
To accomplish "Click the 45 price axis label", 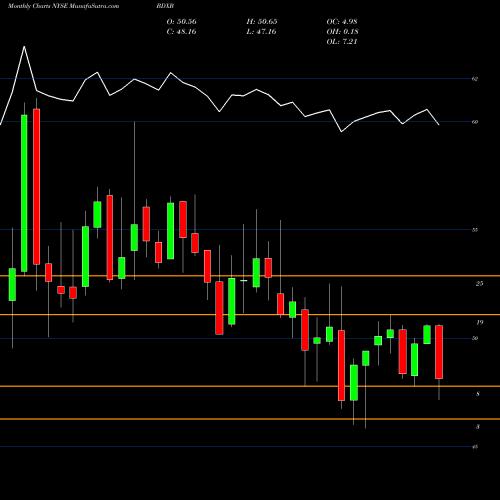I will [x=475, y=447].
